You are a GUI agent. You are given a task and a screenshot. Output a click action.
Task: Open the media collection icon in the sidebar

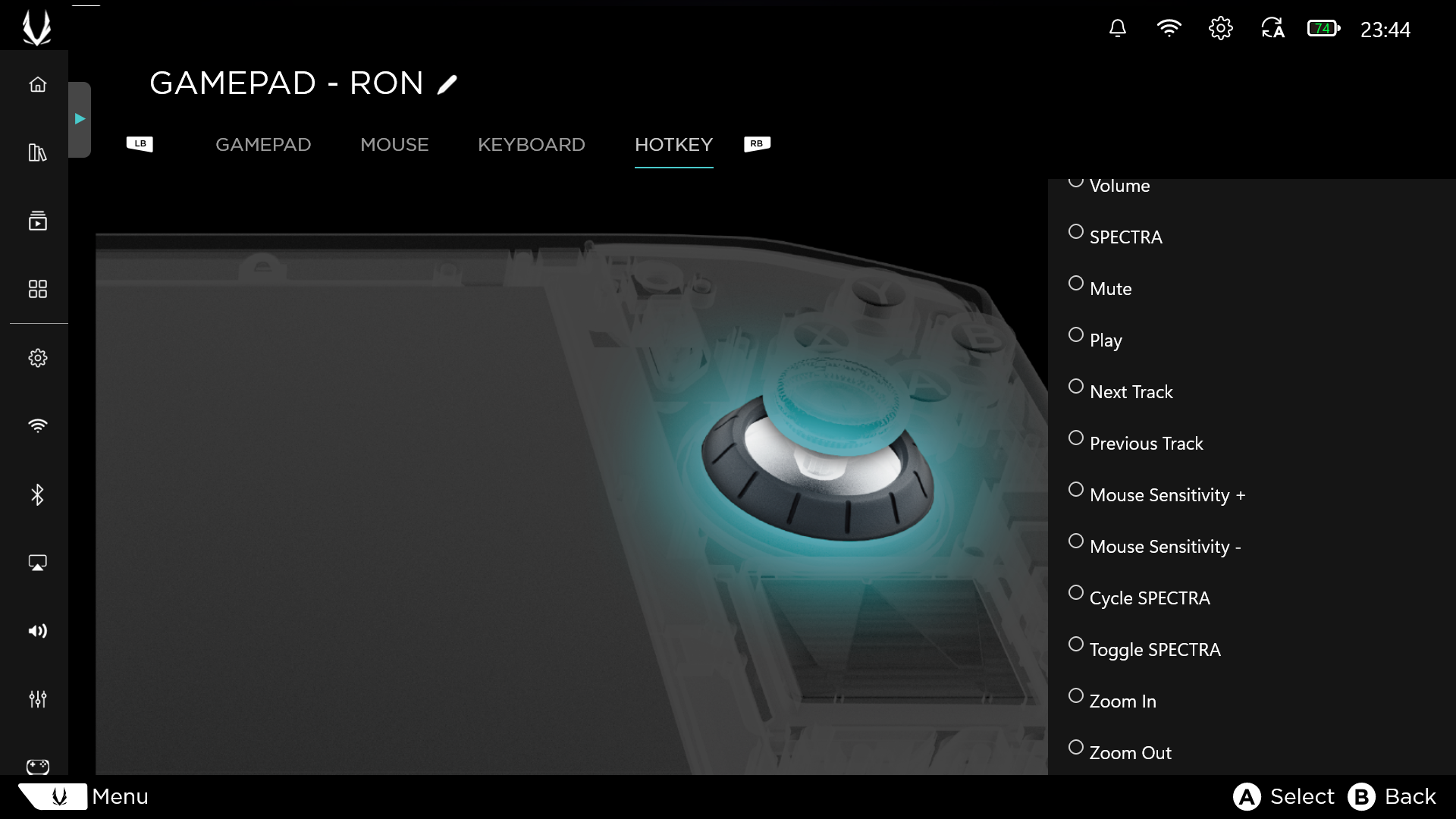[37, 221]
